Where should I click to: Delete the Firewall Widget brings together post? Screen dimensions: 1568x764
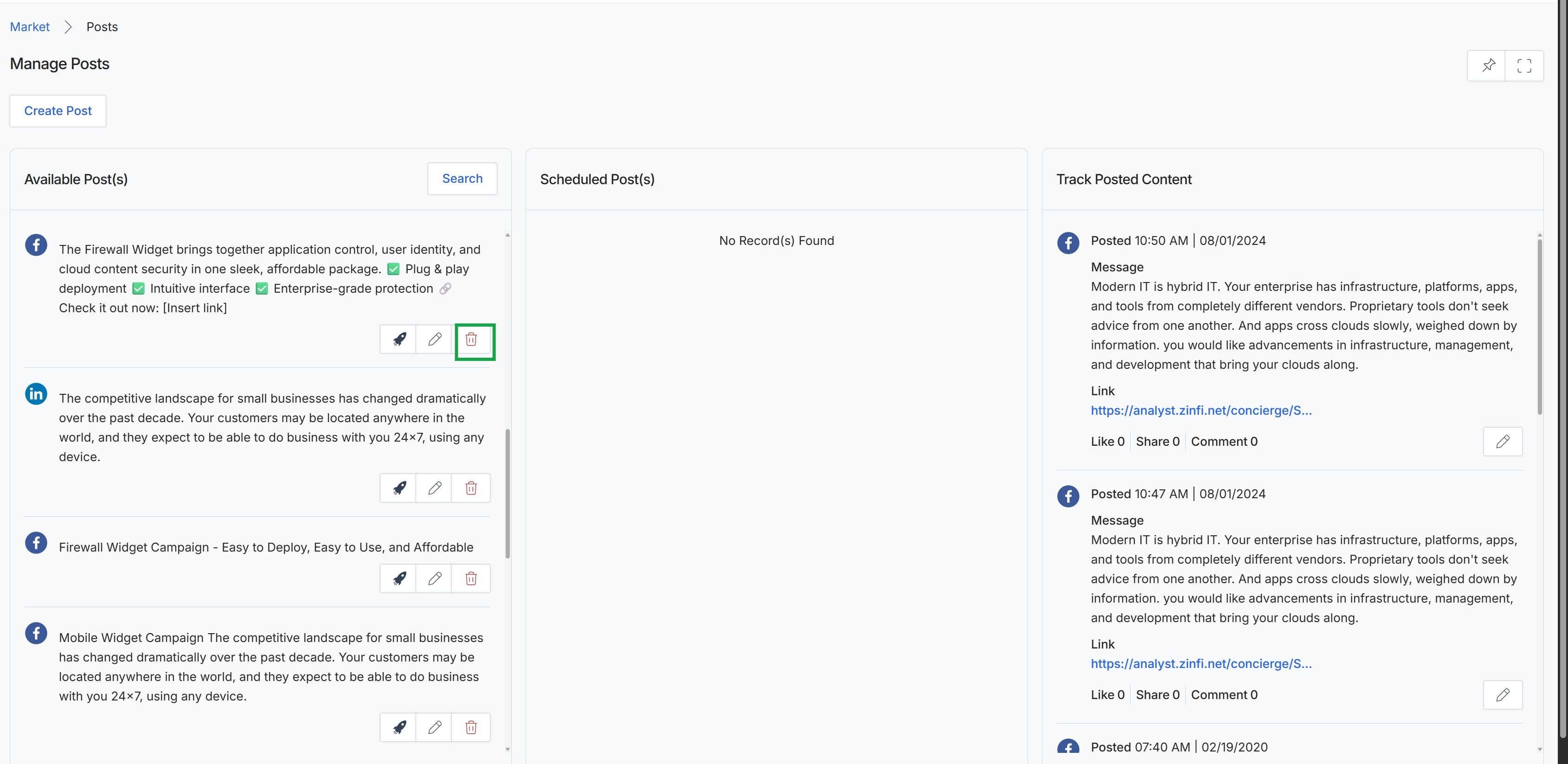tap(471, 339)
